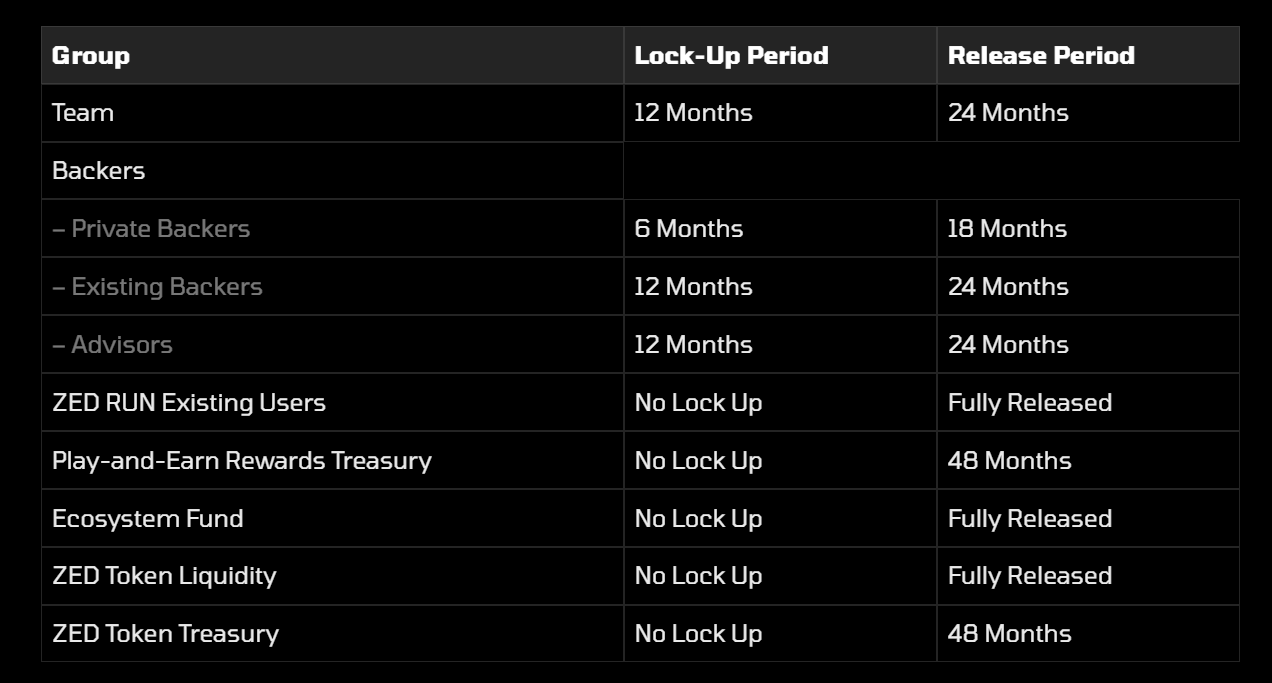
Task: Click the Lock-Up Period column header
Action: coord(731,55)
